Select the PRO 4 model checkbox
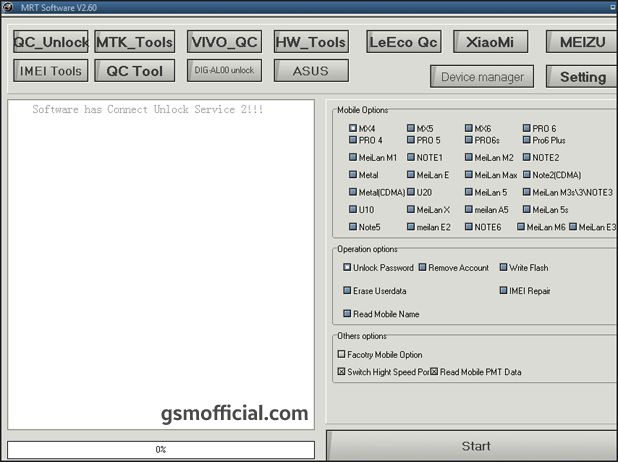618x462 pixels. tap(353, 140)
